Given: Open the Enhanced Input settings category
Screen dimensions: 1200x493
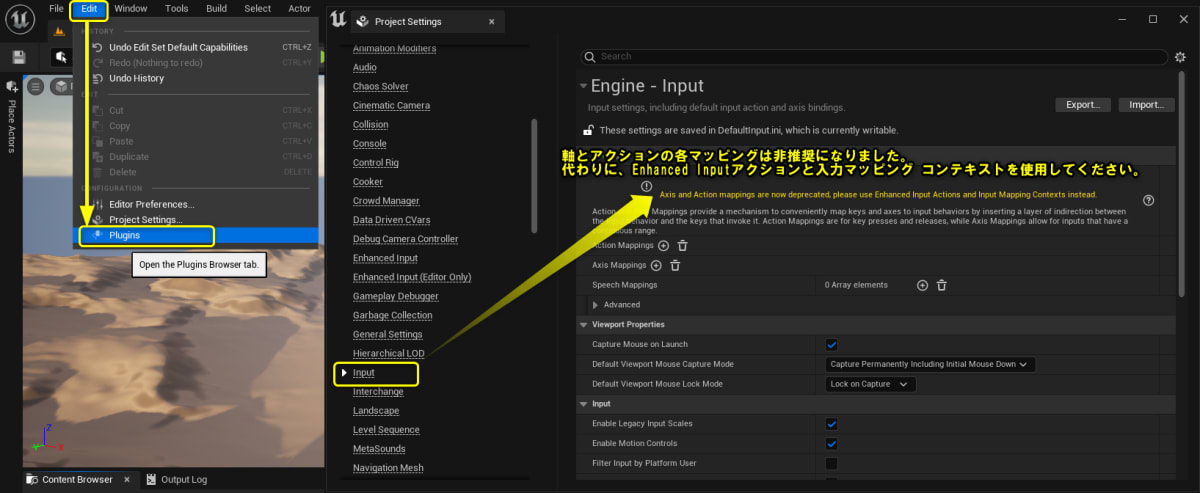Looking at the screenshot, I should (x=385, y=258).
